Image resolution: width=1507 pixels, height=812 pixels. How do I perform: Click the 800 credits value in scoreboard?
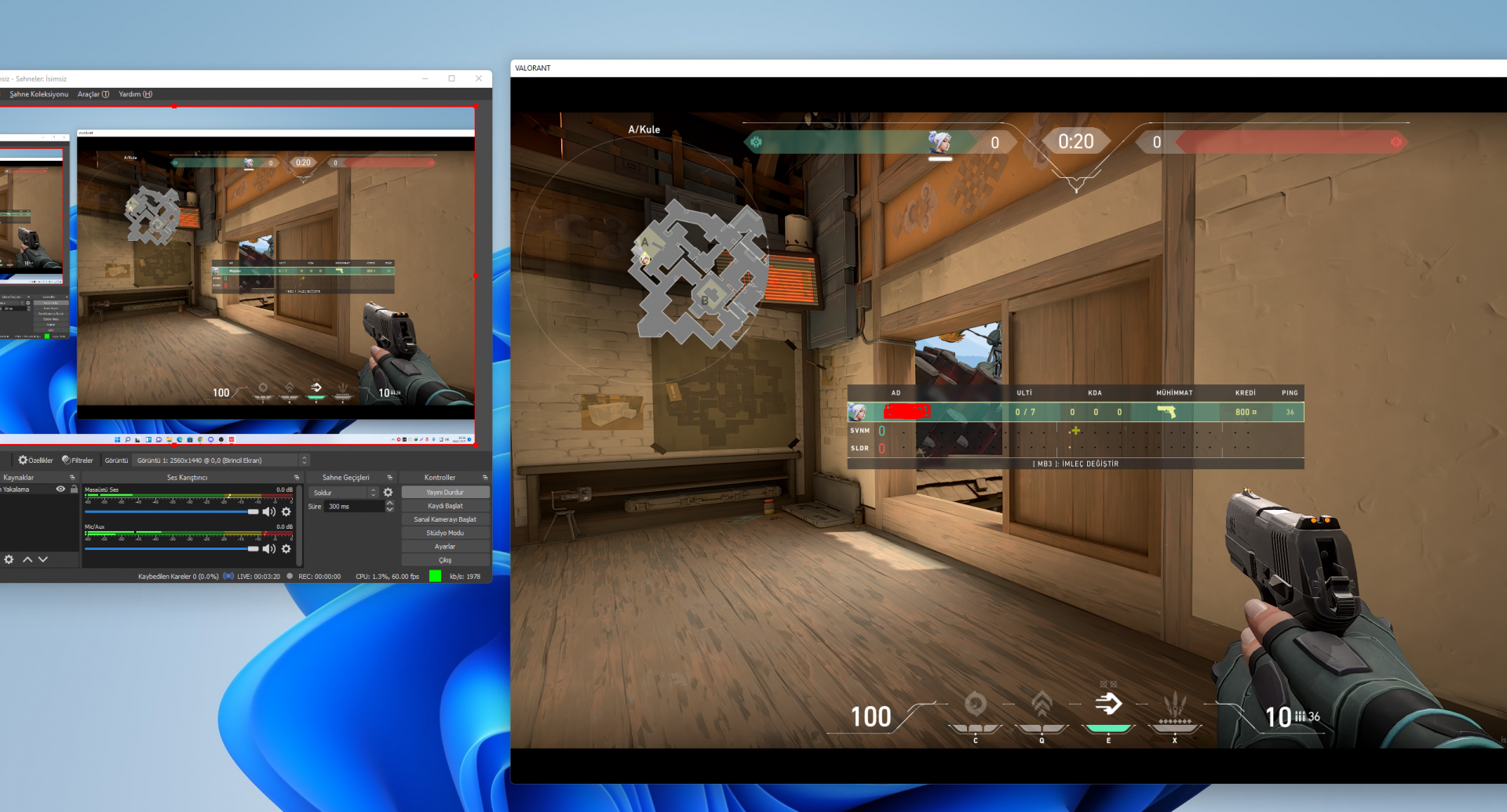(1246, 412)
